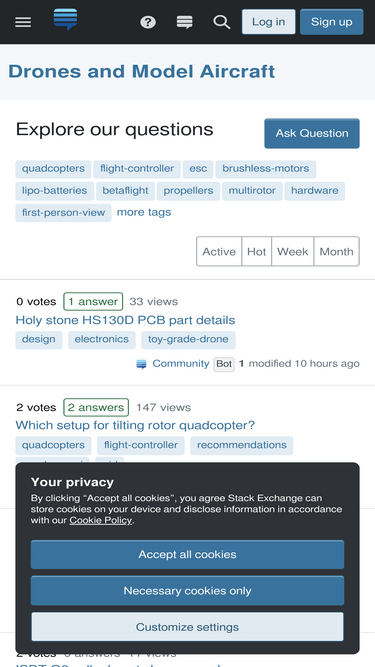Click the Log in button

pos(269,22)
